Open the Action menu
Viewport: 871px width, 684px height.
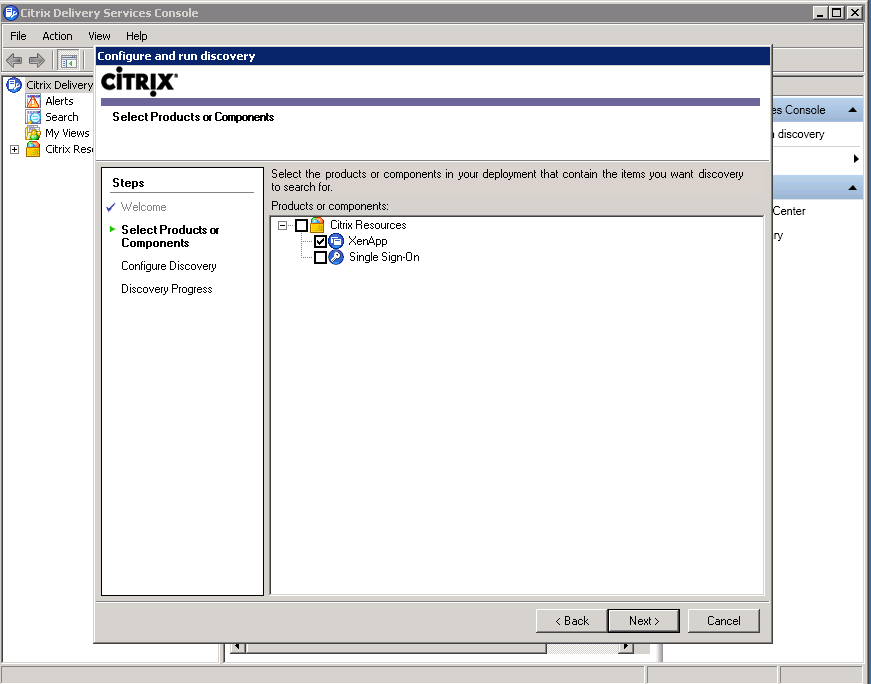point(57,36)
